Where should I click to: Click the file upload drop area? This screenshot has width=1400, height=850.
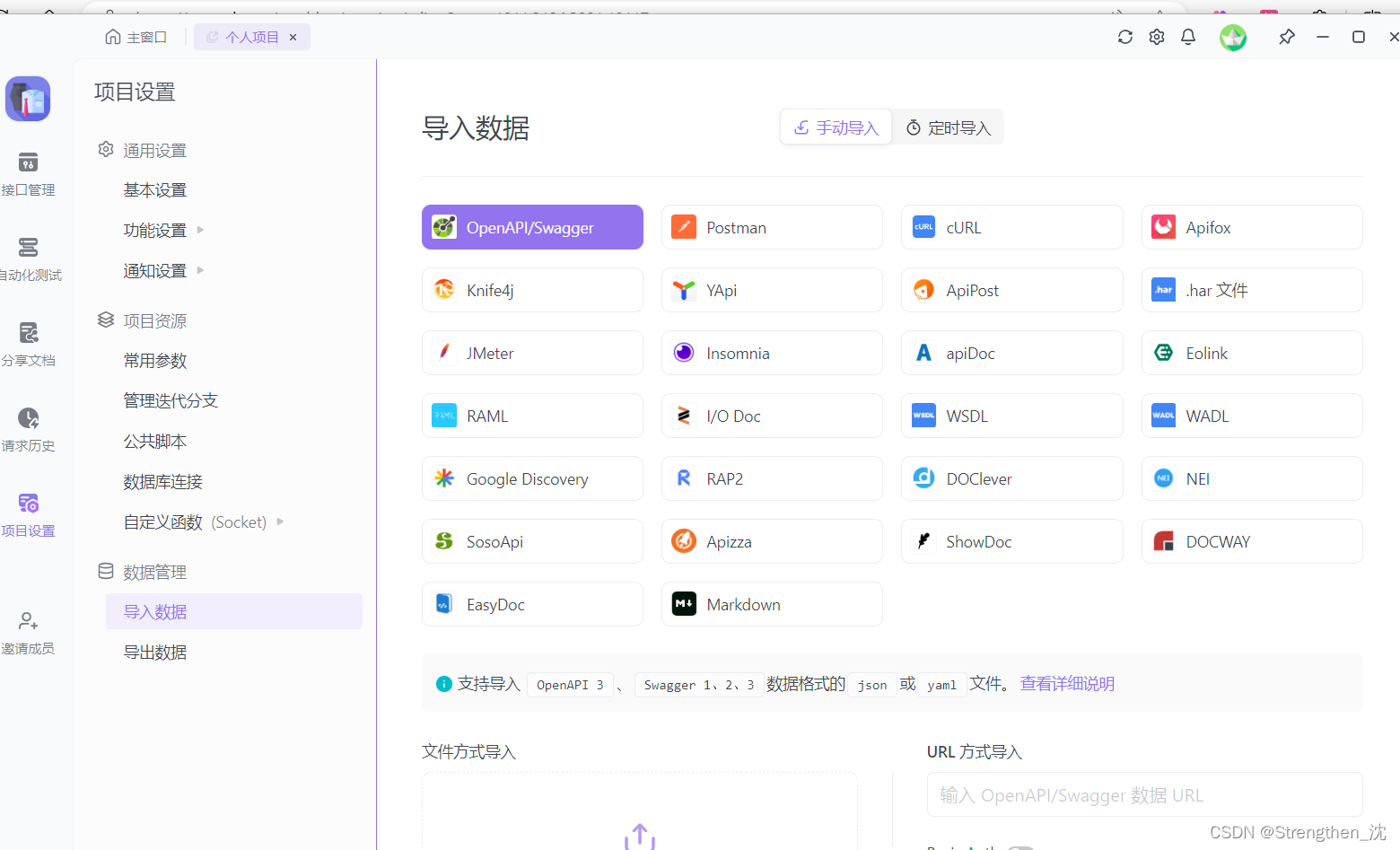pos(640,811)
